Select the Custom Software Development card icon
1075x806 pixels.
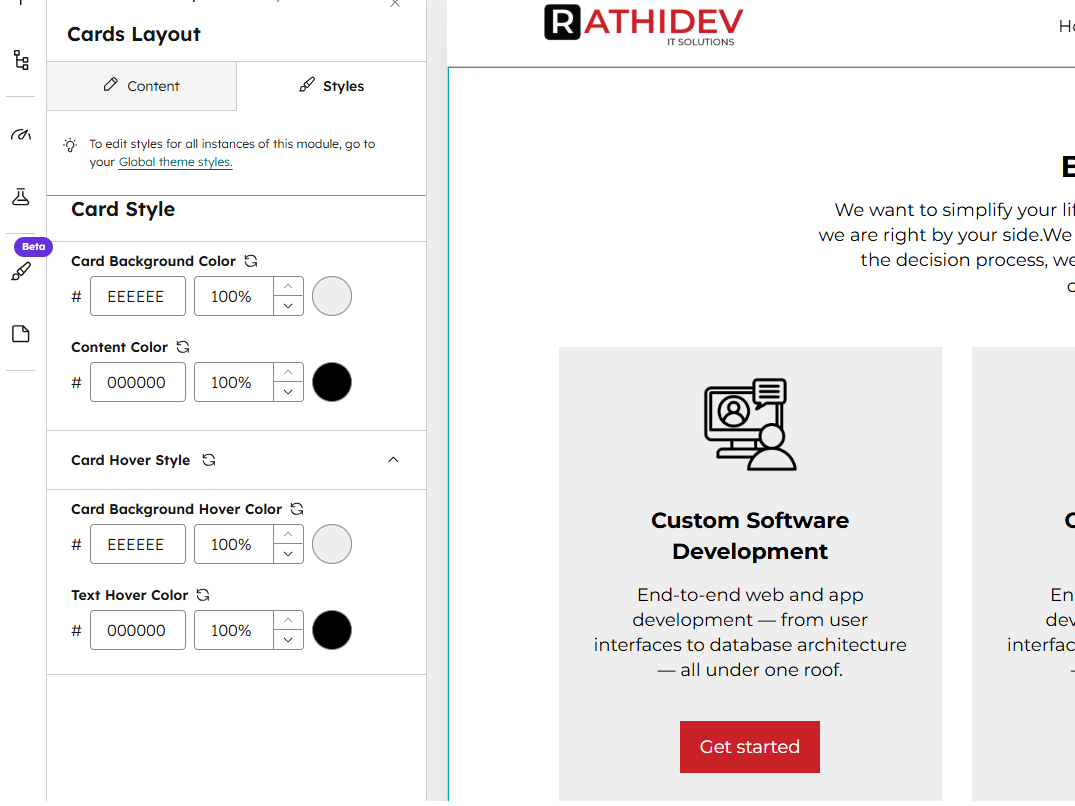pyautogui.click(x=750, y=424)
